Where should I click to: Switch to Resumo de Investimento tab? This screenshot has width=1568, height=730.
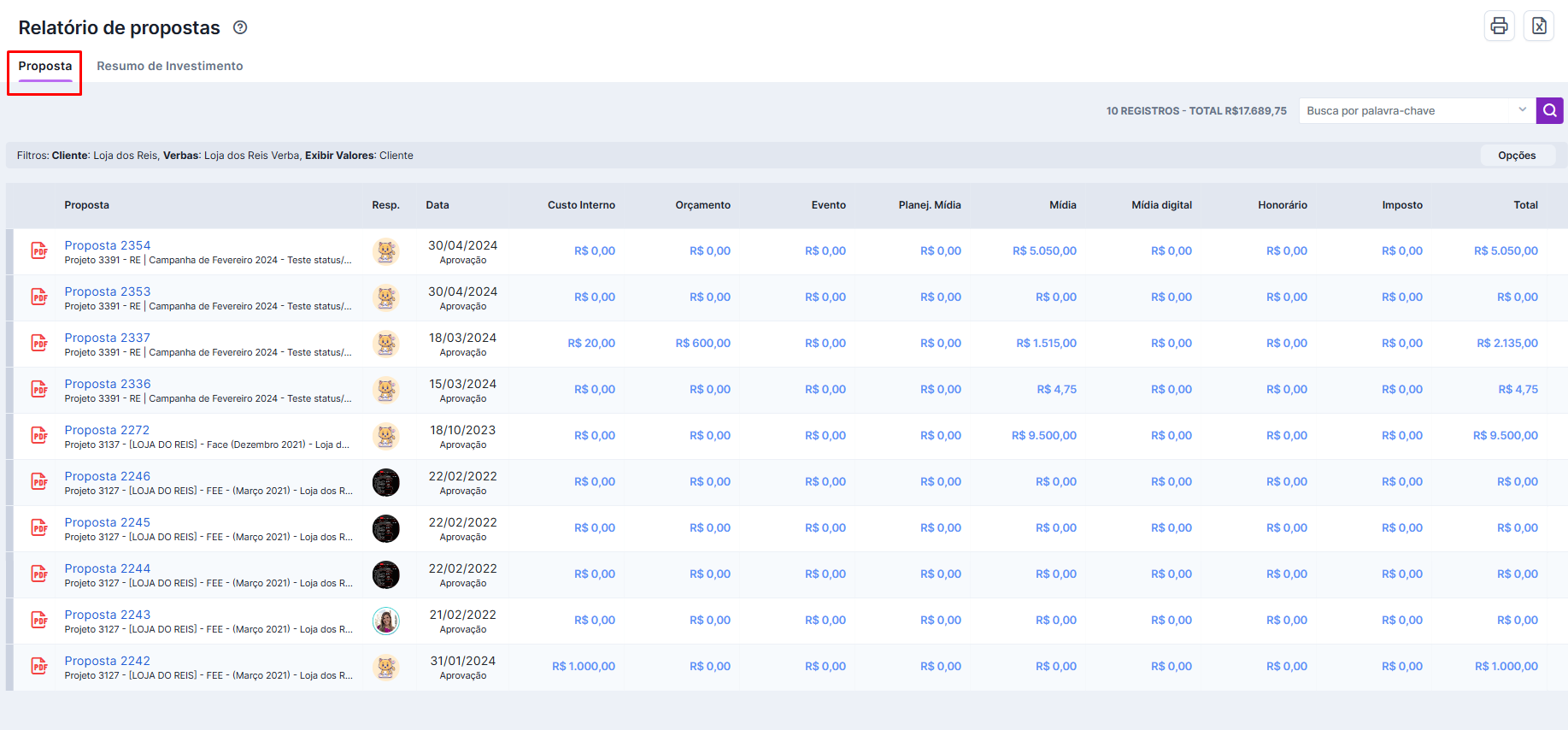[169, 66]
